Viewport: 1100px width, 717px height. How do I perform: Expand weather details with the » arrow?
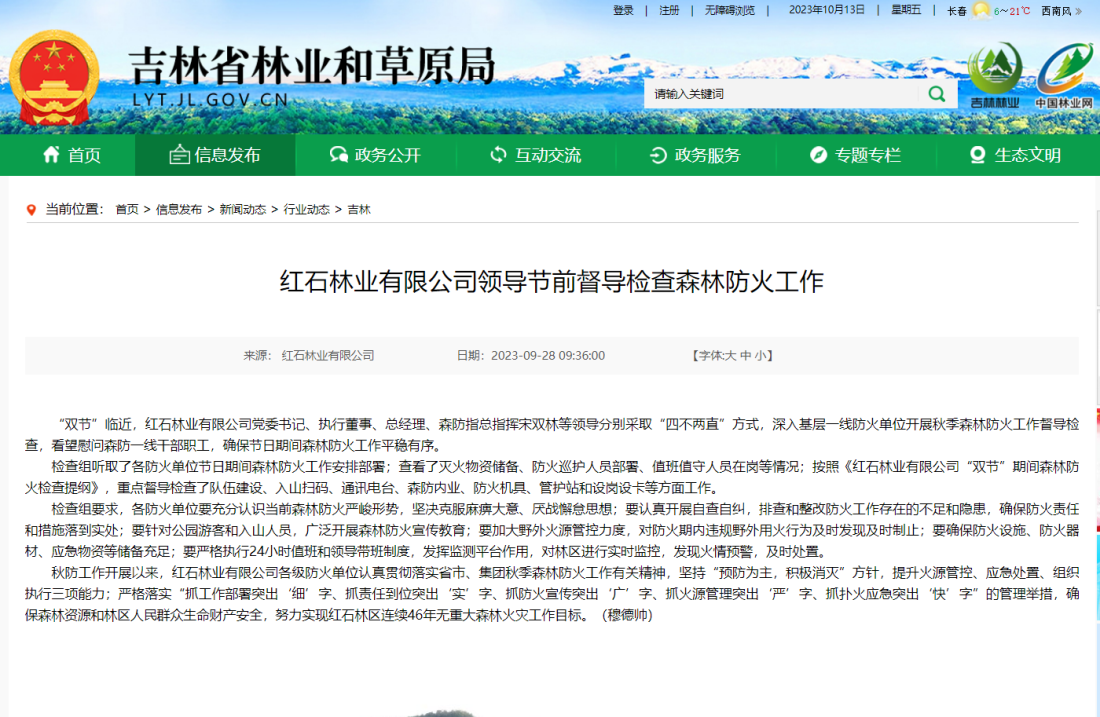[x=1079, y=11]
